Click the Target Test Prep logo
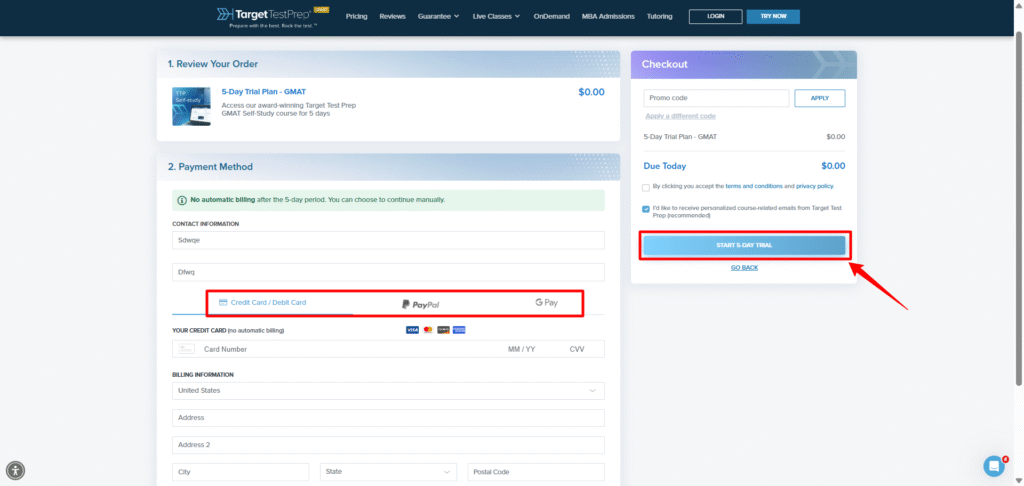This screenshot has height=486, width=1024. (273, 17)
